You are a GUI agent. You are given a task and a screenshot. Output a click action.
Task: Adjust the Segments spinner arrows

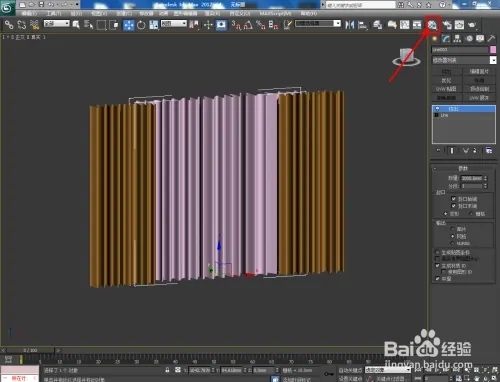(485, 186)
